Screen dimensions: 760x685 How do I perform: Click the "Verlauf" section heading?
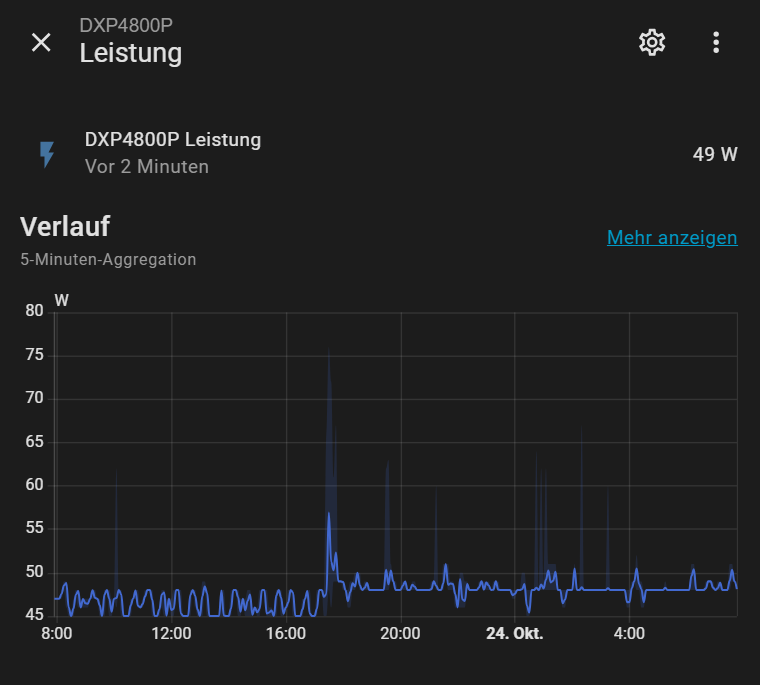[65, 226]
